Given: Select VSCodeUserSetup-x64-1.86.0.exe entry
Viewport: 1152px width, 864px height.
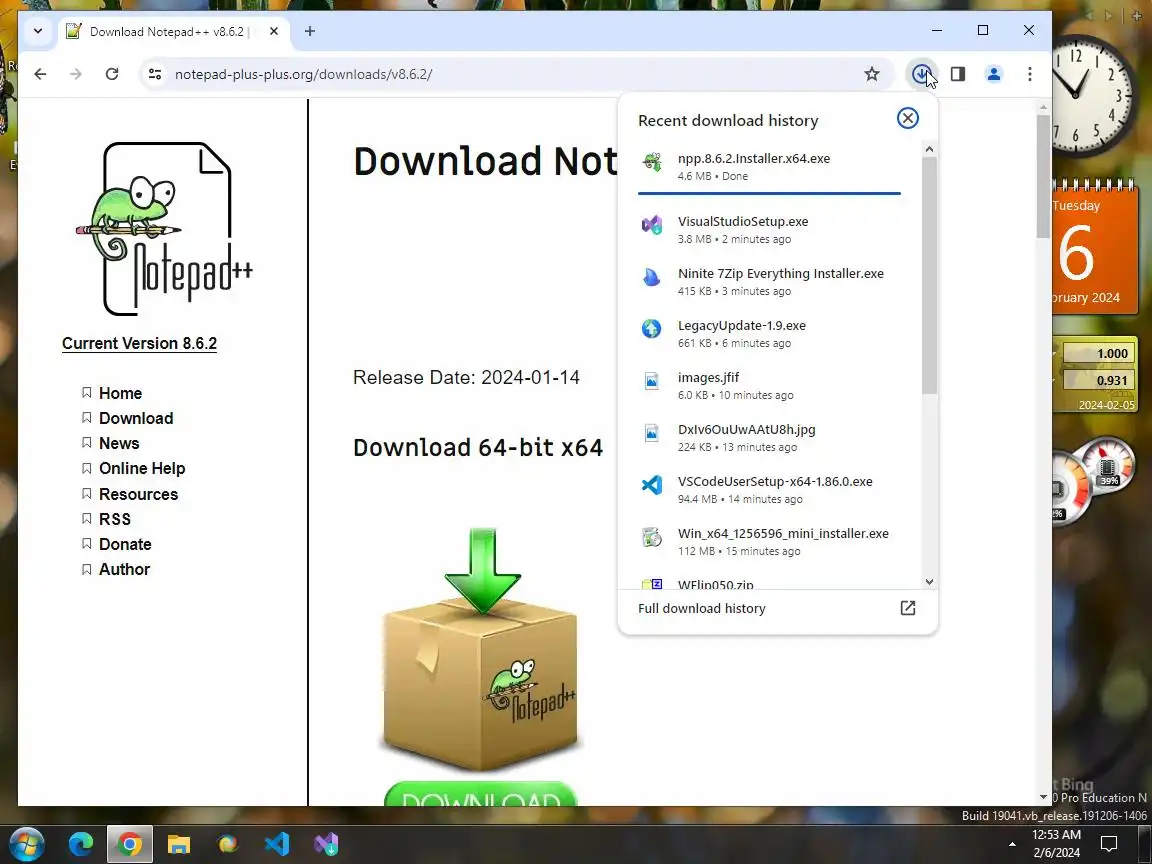Looking at the screenshot, I should coord(769,490).
